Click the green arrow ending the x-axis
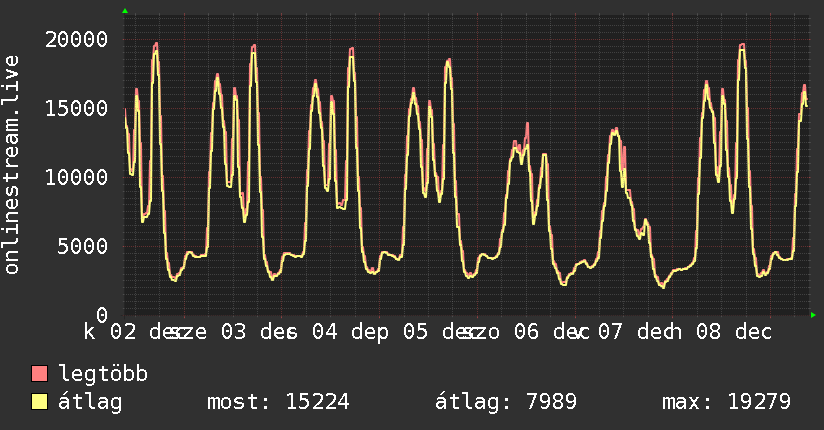 click(x=813, y=315)
